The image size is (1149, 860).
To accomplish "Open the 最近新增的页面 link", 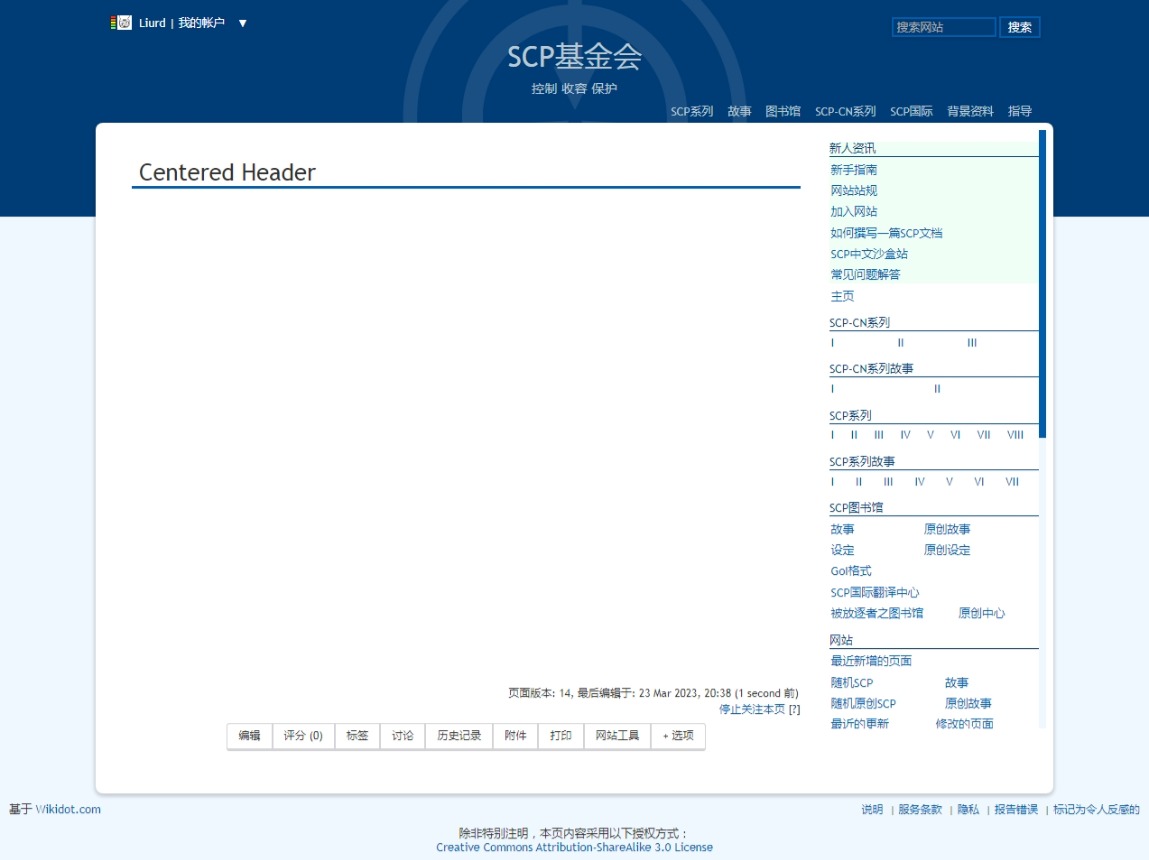I will tap(871, 661).
